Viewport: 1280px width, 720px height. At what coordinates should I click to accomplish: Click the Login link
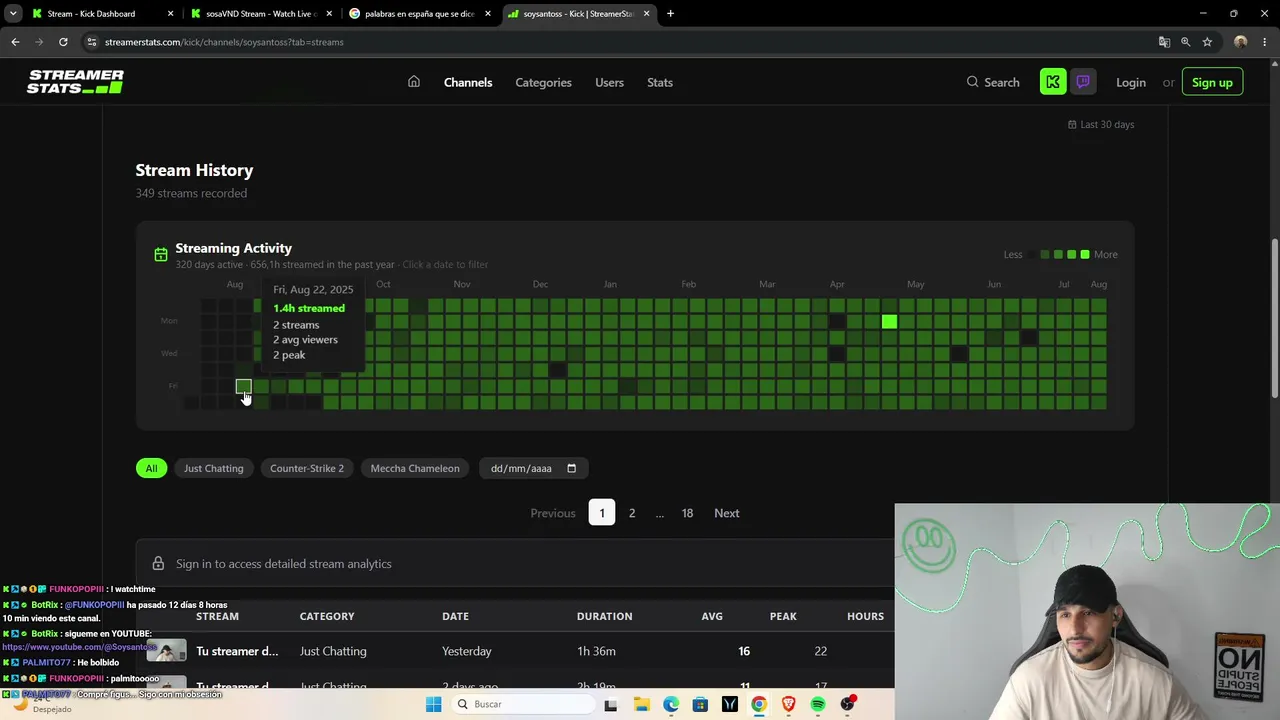point(1131,82)
